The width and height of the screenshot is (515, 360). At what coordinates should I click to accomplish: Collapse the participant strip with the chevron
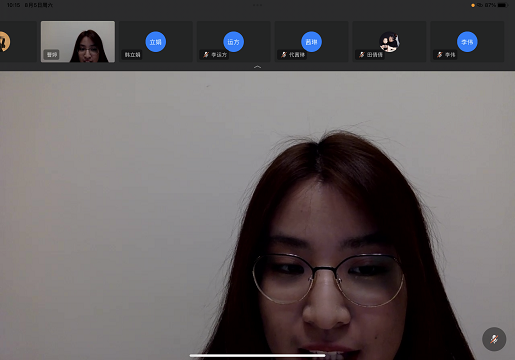click(257, 67)
